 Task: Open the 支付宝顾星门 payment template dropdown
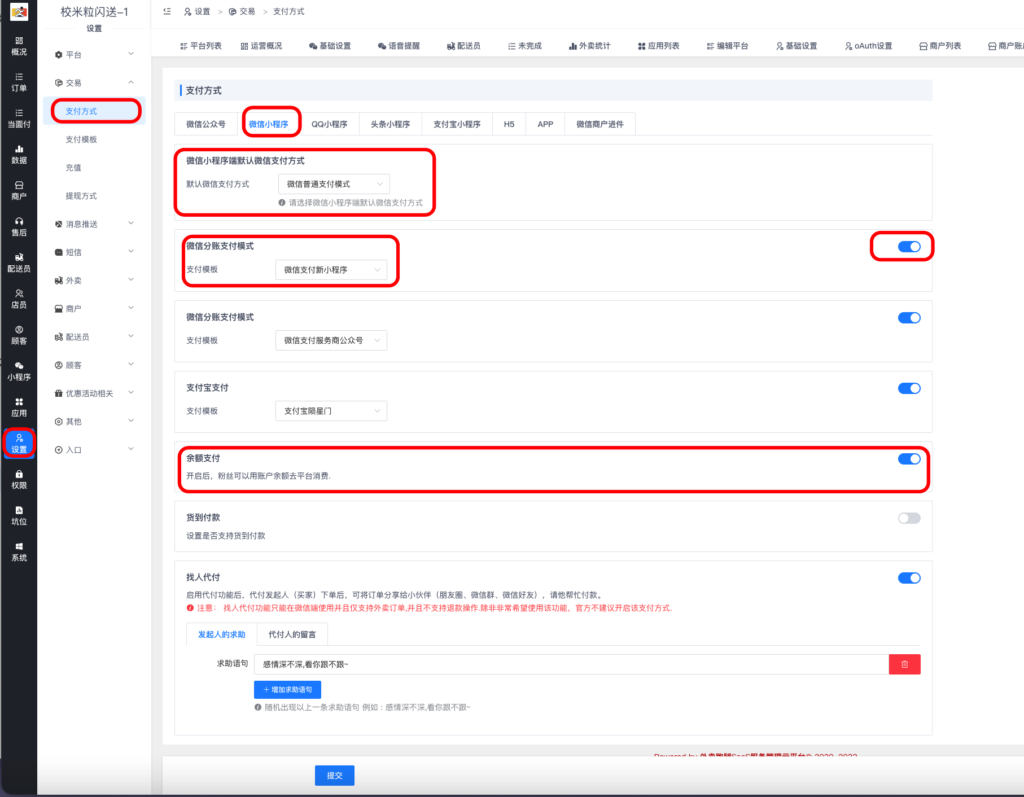point(330,411)
